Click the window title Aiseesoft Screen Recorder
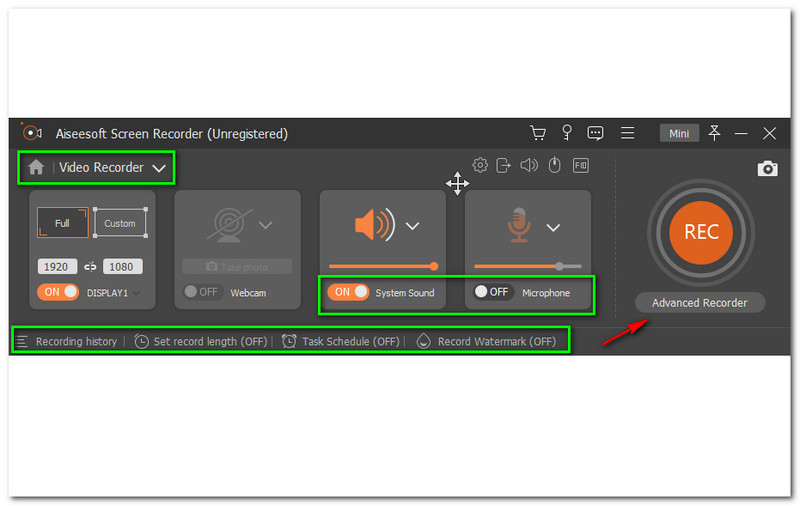This screenshot has width=800, height=506. [171, 134]
